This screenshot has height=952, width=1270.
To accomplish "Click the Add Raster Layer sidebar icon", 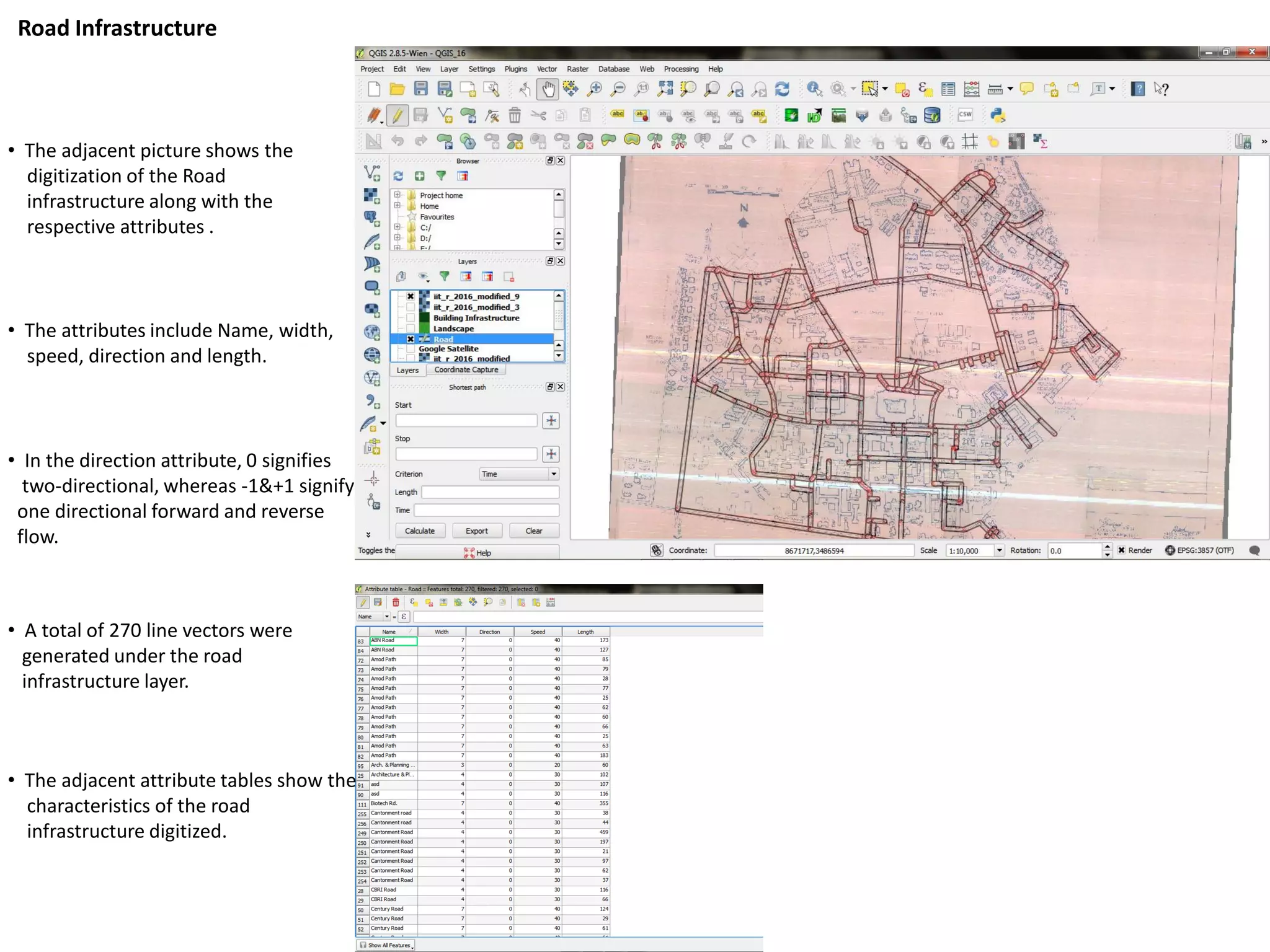I will pyautogui.click(x=371, y=196).
